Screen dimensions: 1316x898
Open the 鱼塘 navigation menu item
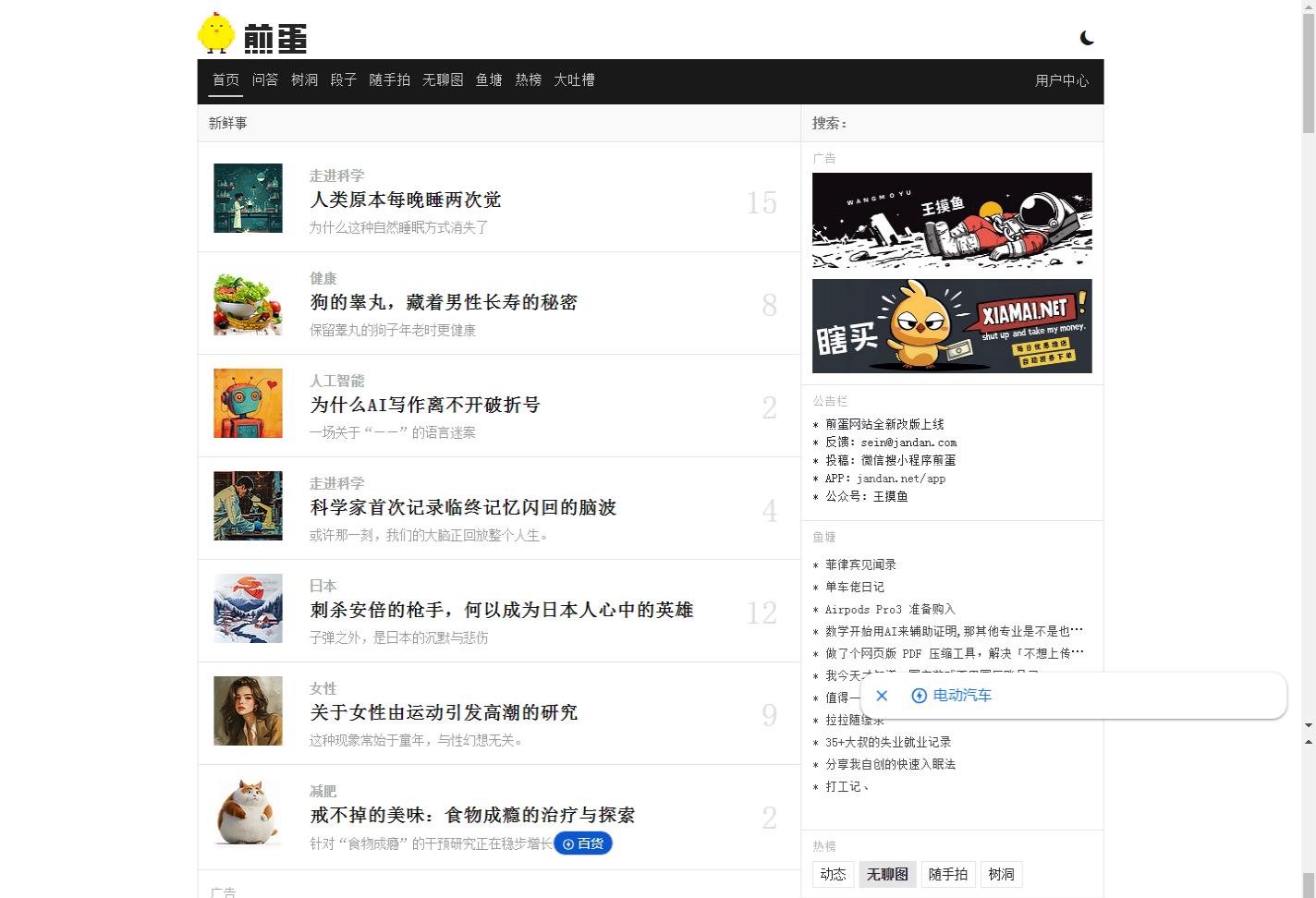488,80
